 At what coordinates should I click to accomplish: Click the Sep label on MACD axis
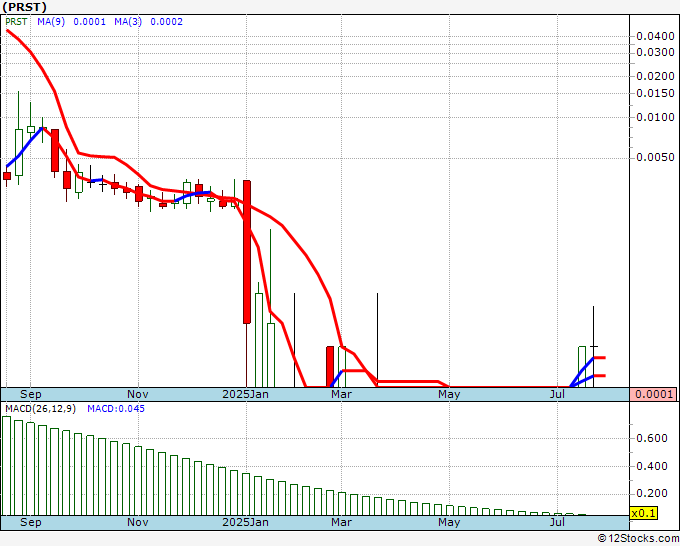pyautogui.click(x=31, y=522)
